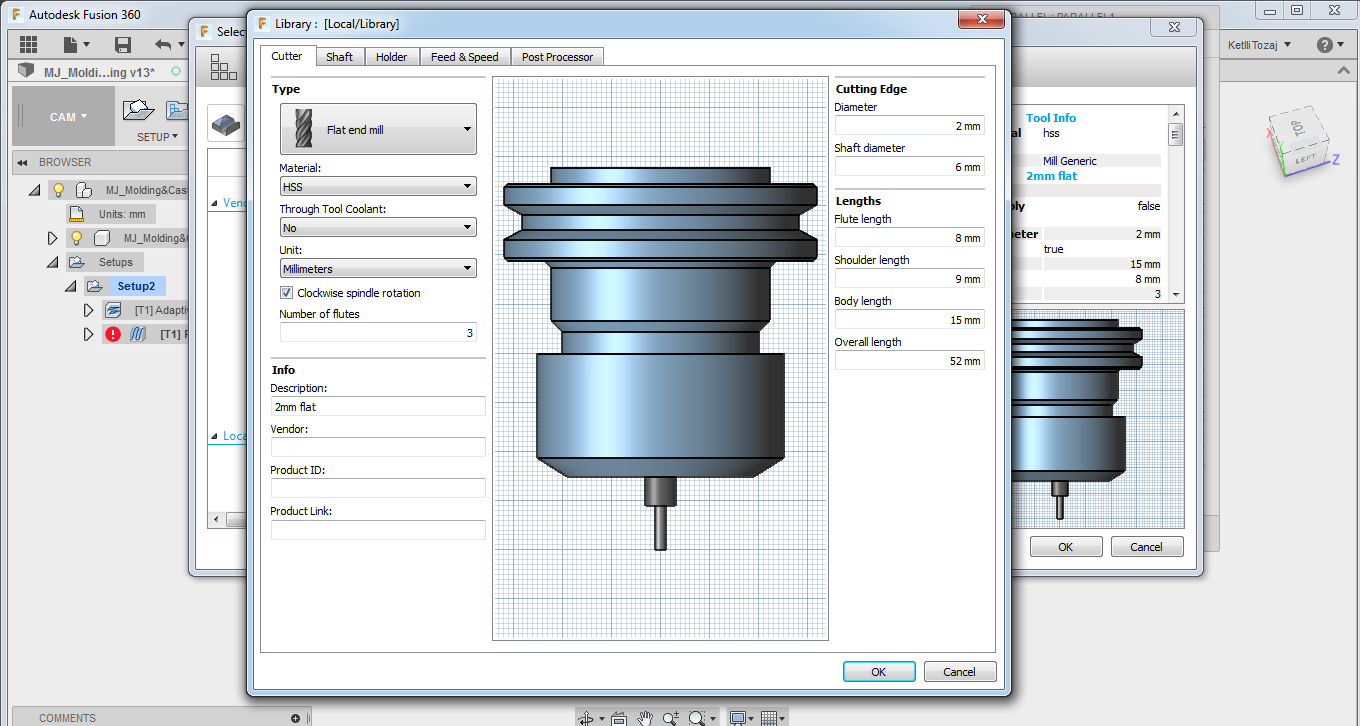Collapse the Setups tree node

click(x=52, y=262)
